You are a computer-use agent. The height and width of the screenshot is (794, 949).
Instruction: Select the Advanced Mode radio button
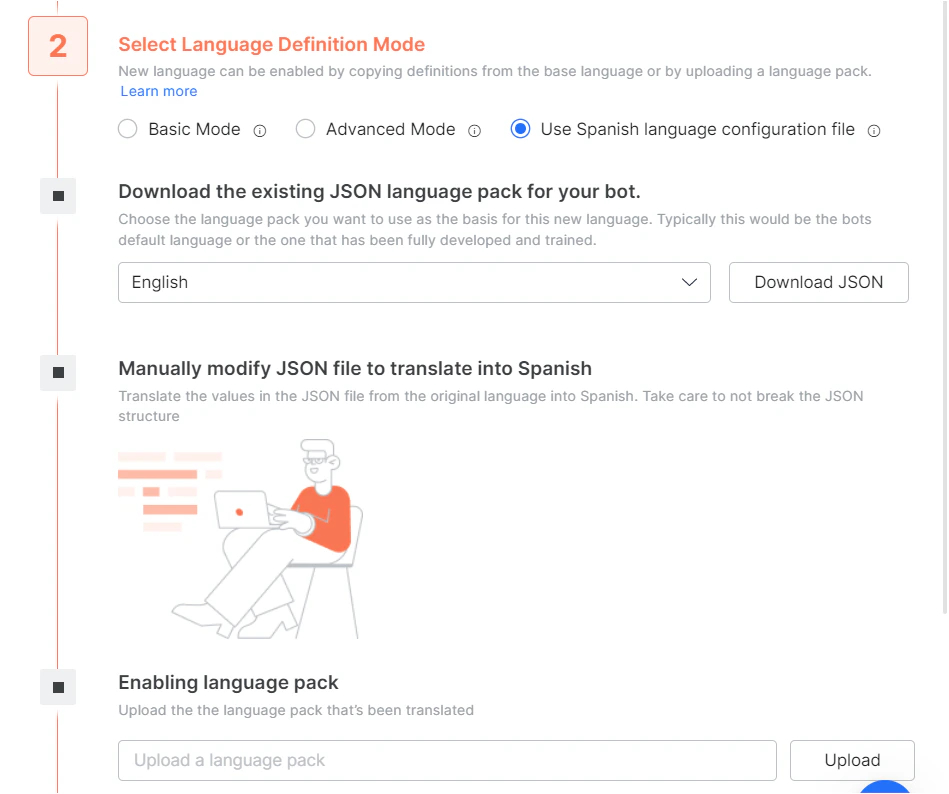[305, 129]
